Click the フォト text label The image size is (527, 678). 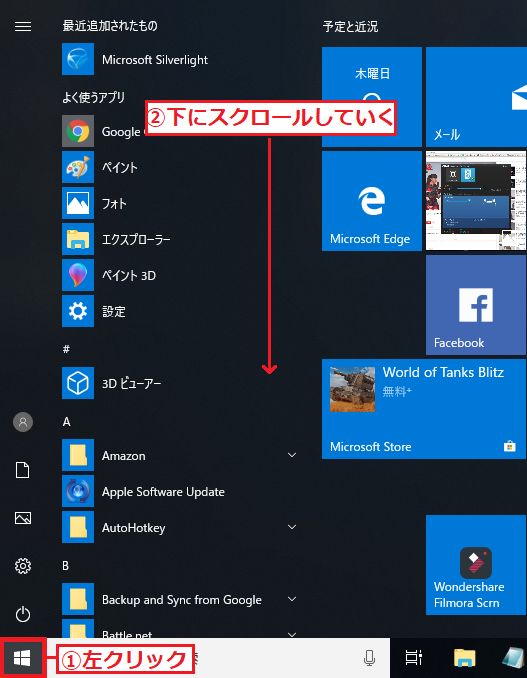(x=114, y=204)
